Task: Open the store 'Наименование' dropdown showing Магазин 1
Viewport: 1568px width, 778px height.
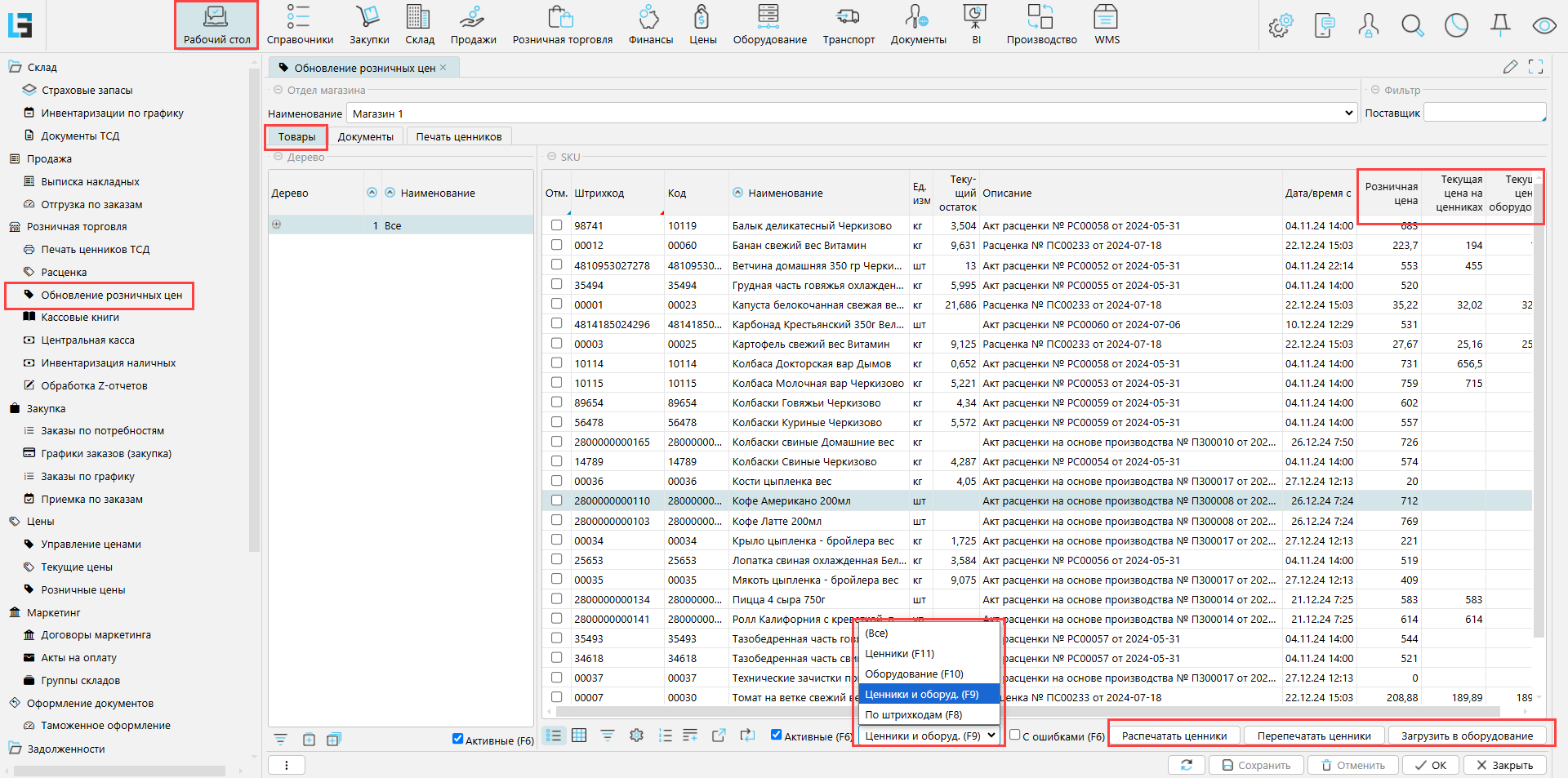Action: (x=1348, y=113)
